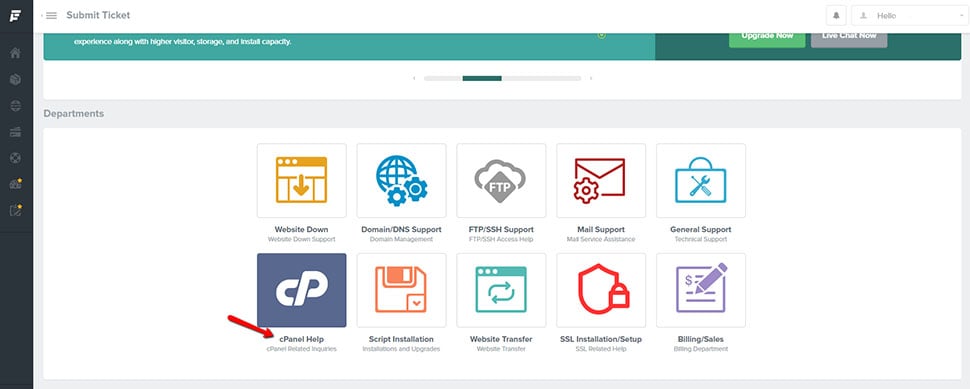Show the next banner slide arrow
Image resolution: width=970 pixels, height=389 pixels.
pos(591,79)
